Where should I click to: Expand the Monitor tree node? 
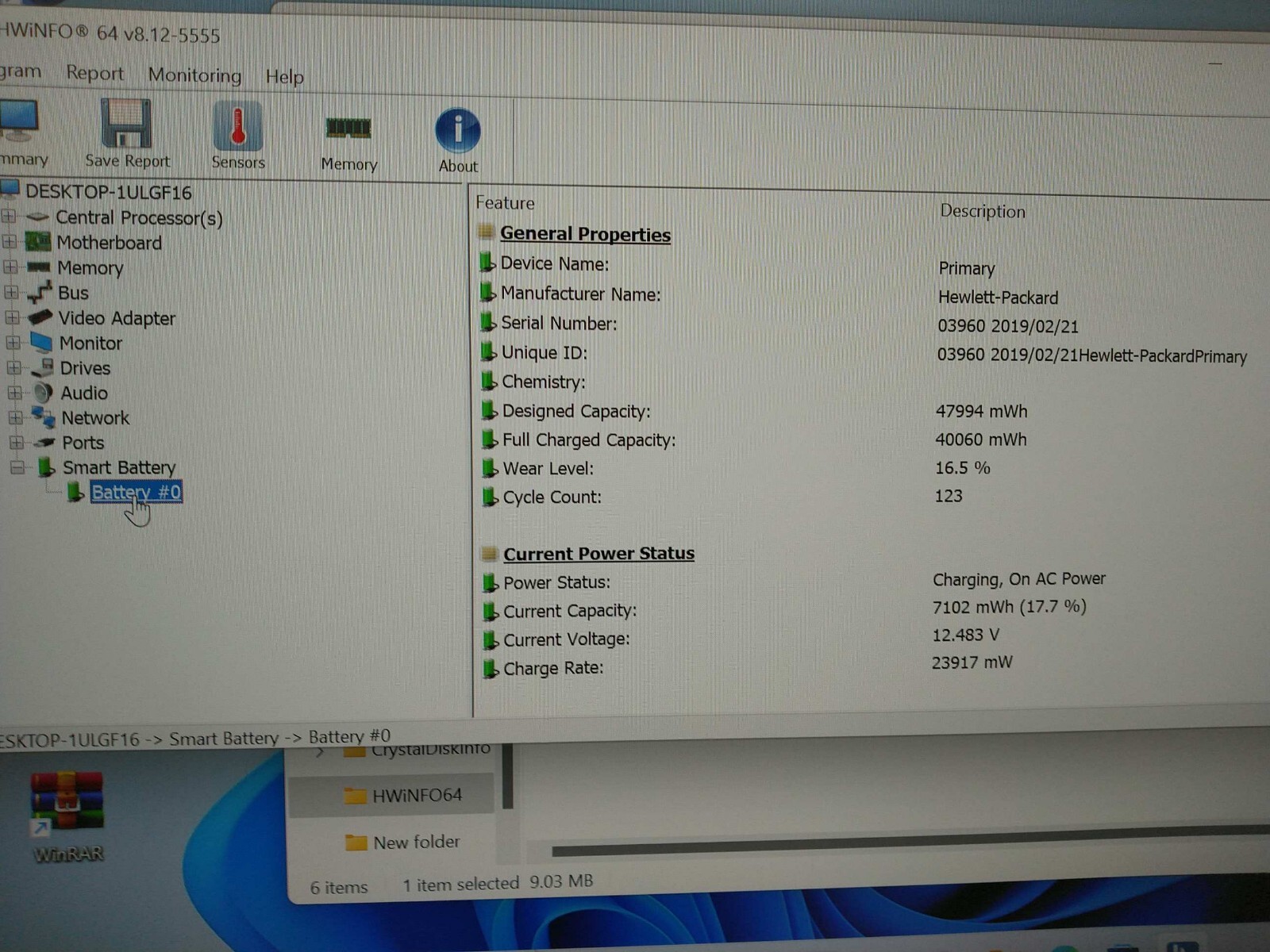[13, 343]
